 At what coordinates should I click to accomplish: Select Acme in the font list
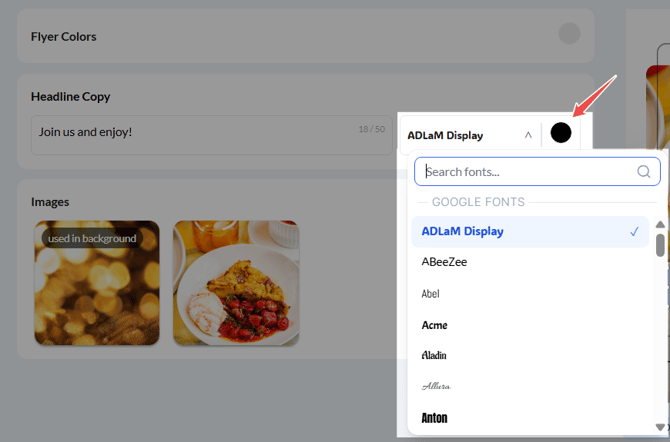click(434, 325)
